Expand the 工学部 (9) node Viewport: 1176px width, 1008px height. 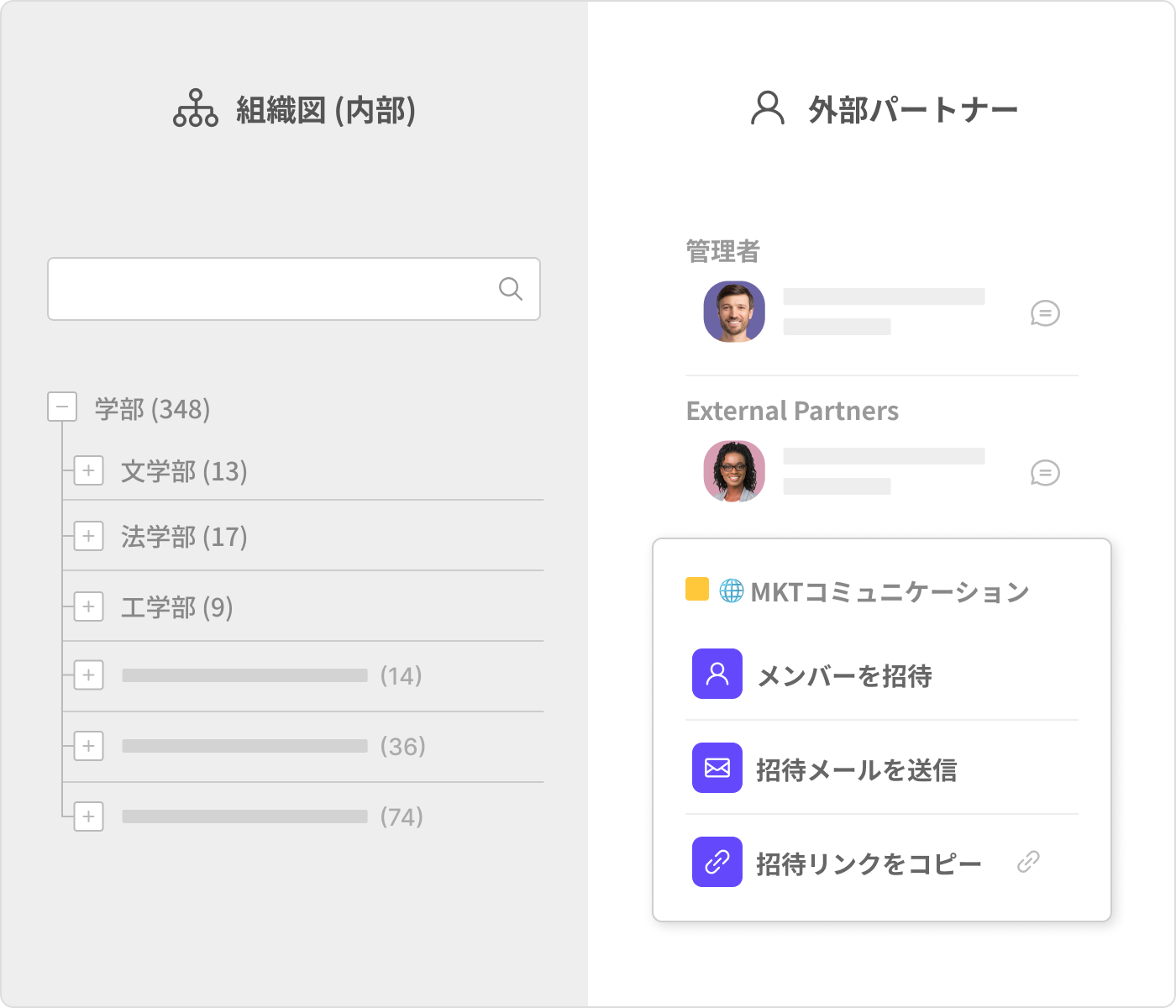point(88,606)
